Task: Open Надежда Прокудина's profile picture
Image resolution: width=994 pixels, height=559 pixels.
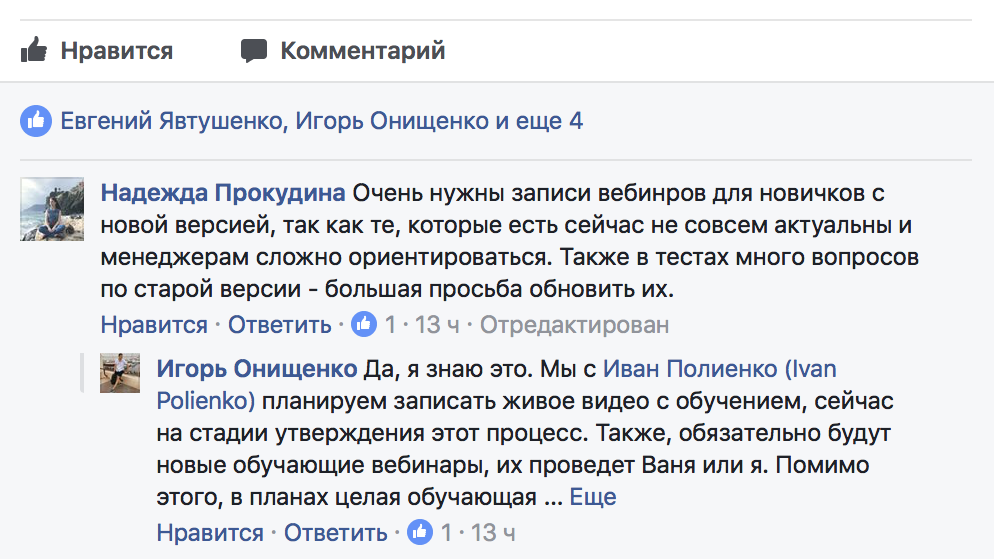Action: pyautogui.click(x=52, y=209)
